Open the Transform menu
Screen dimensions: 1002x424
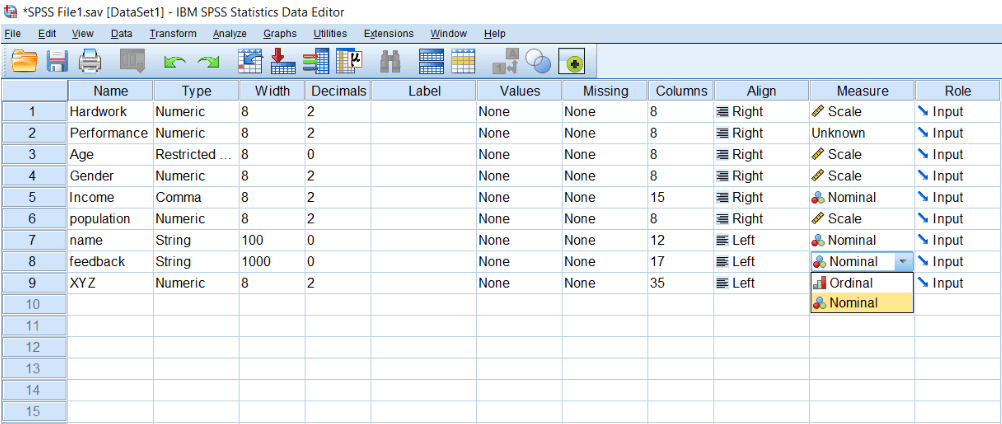173,34
